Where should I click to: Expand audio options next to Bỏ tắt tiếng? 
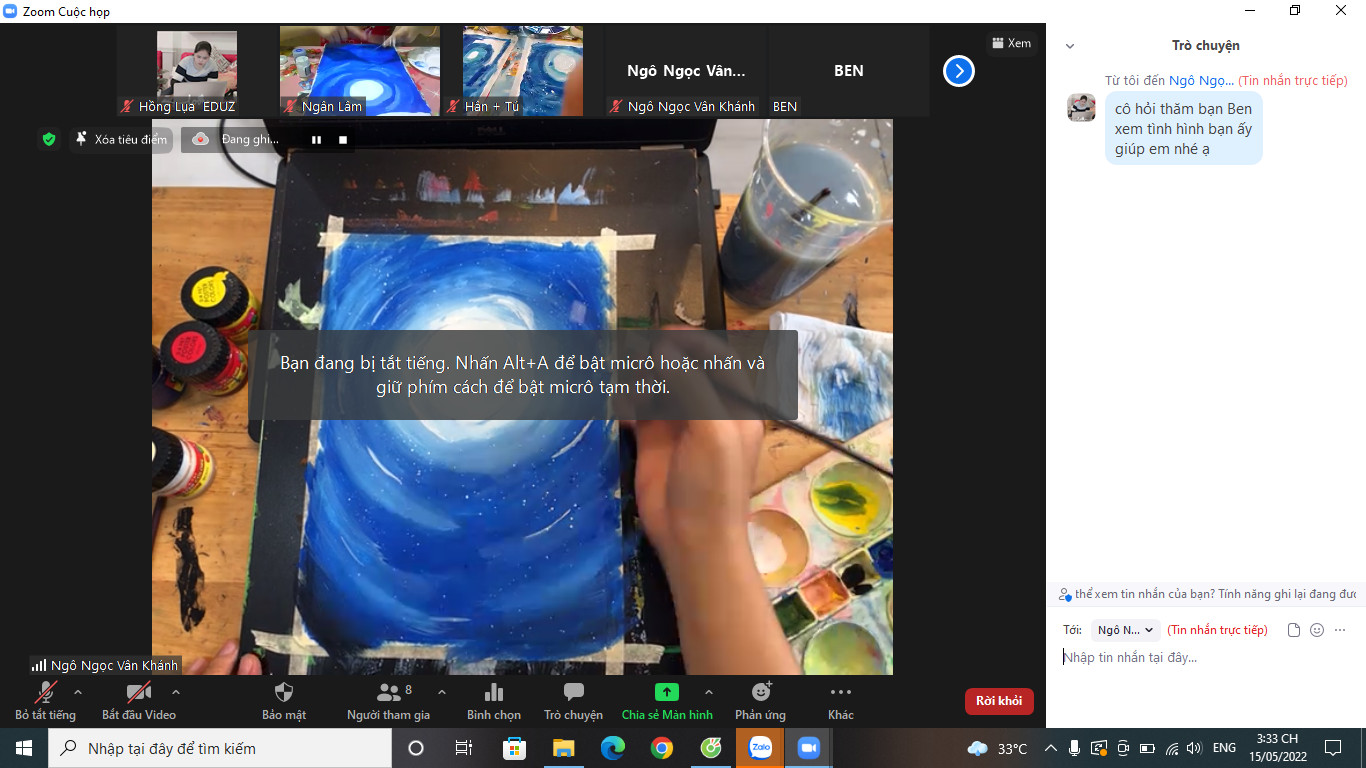(78, 692)
